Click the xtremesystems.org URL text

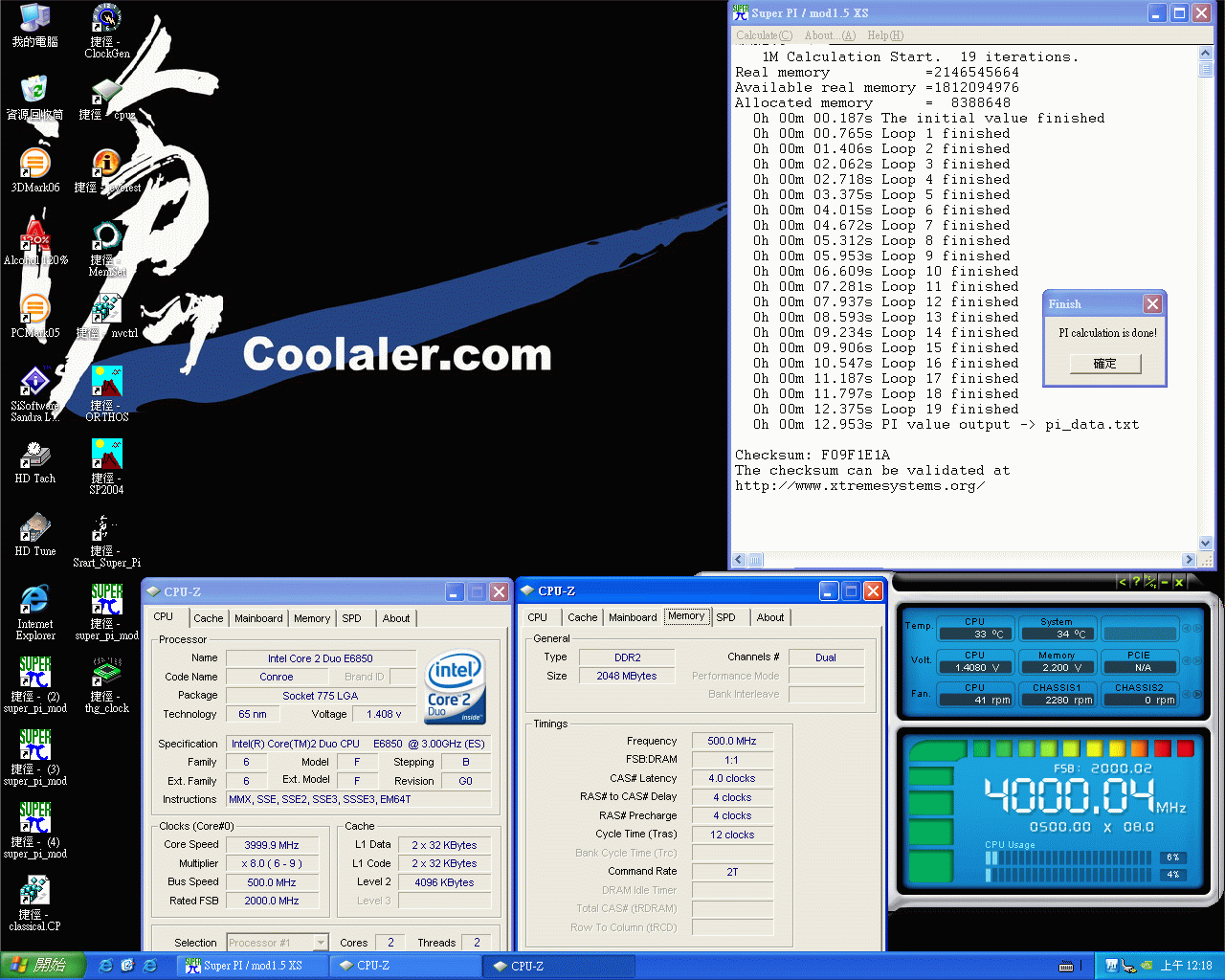(859, 485)
